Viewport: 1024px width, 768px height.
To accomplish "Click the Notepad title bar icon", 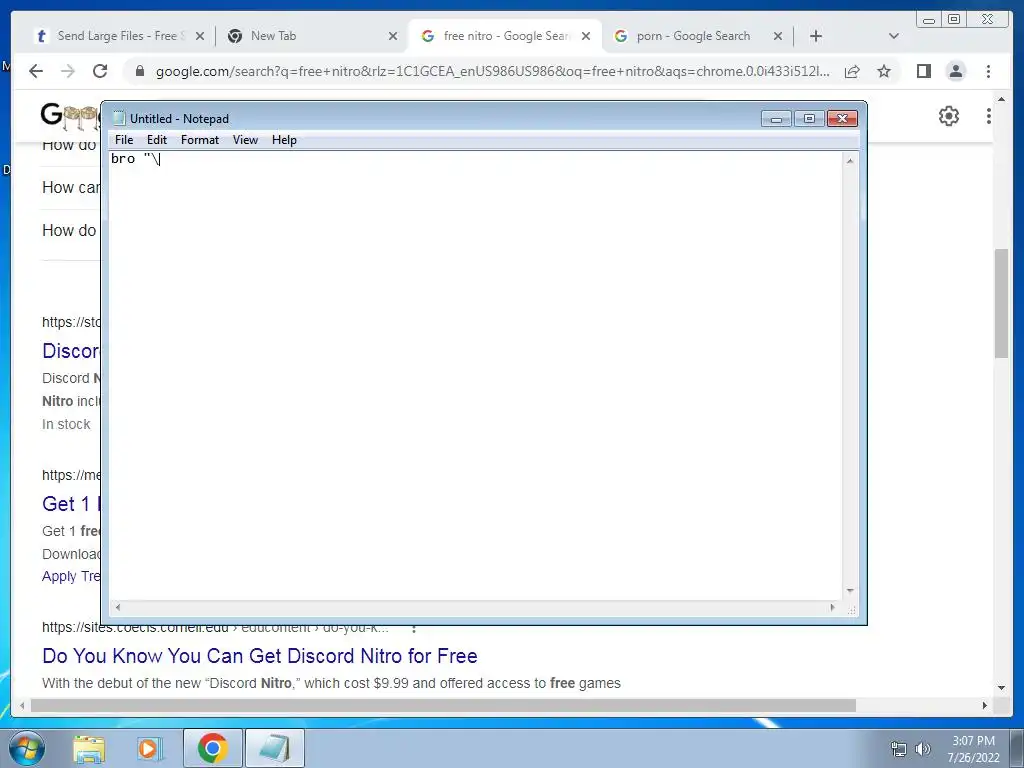I will click(119, 118).
